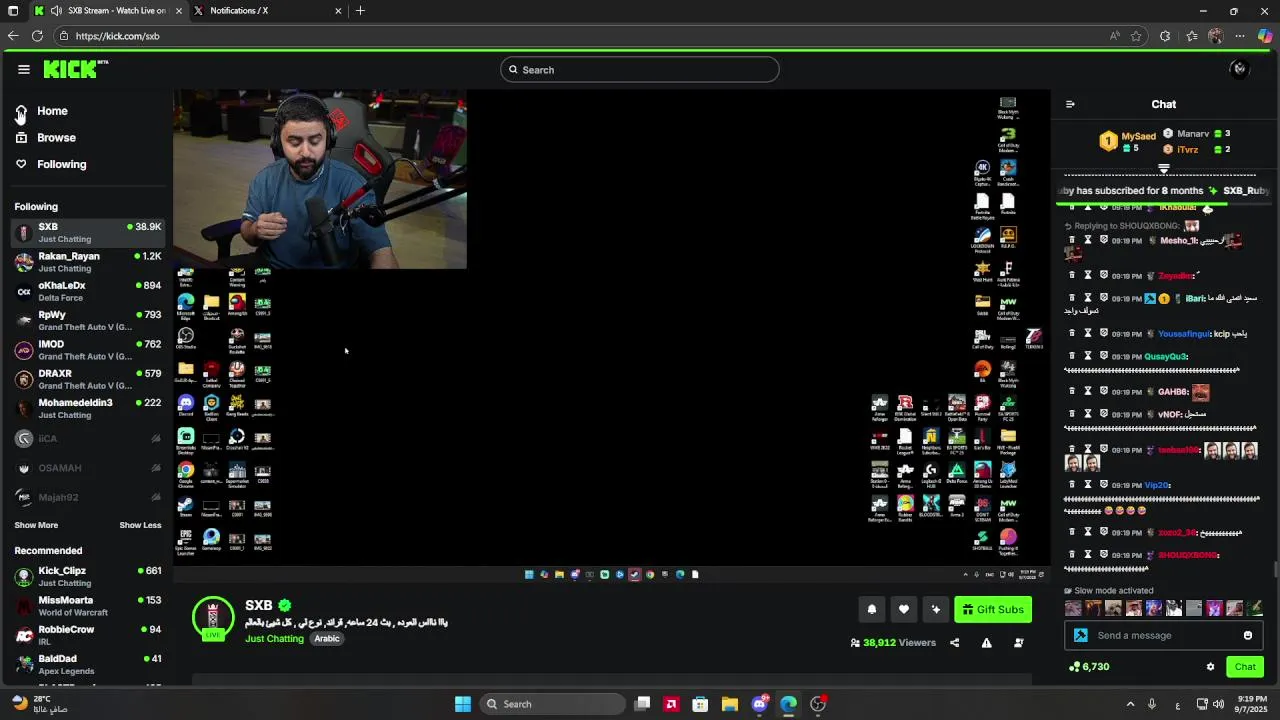
Task: Focus the Kick search field
Action: [640, 70]
